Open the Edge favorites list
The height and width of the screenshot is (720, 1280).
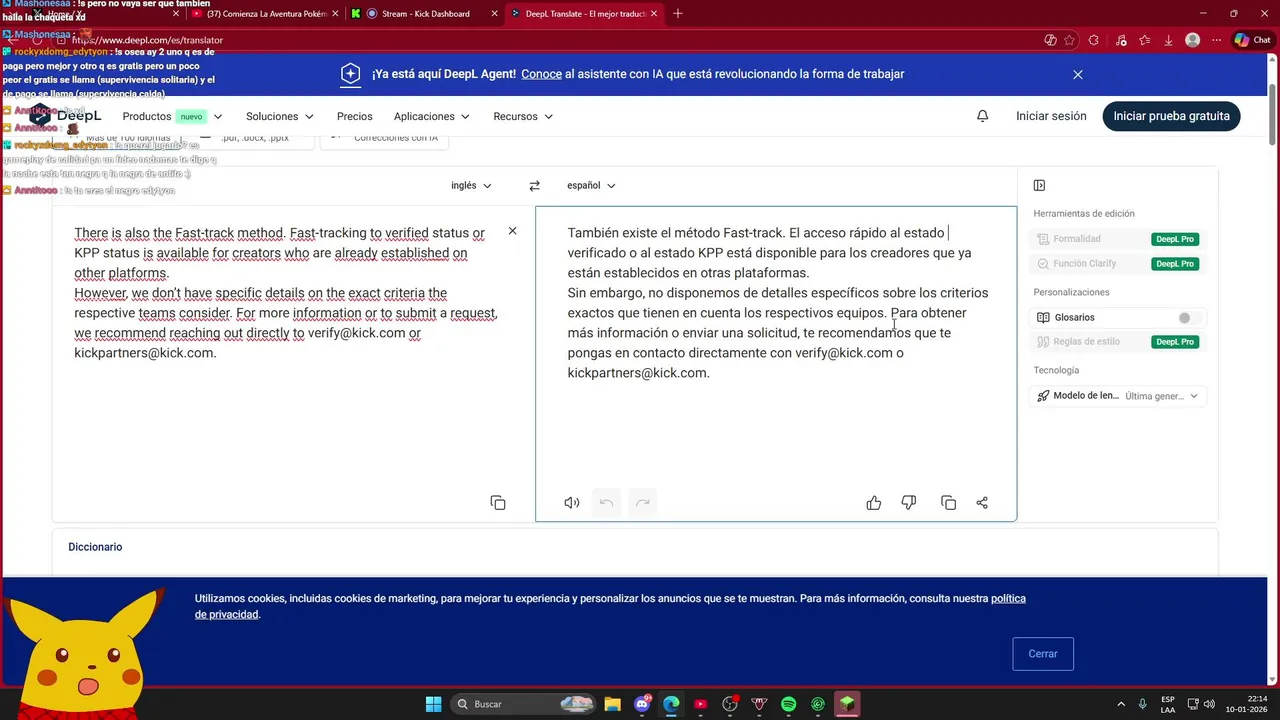(1144, 40)
